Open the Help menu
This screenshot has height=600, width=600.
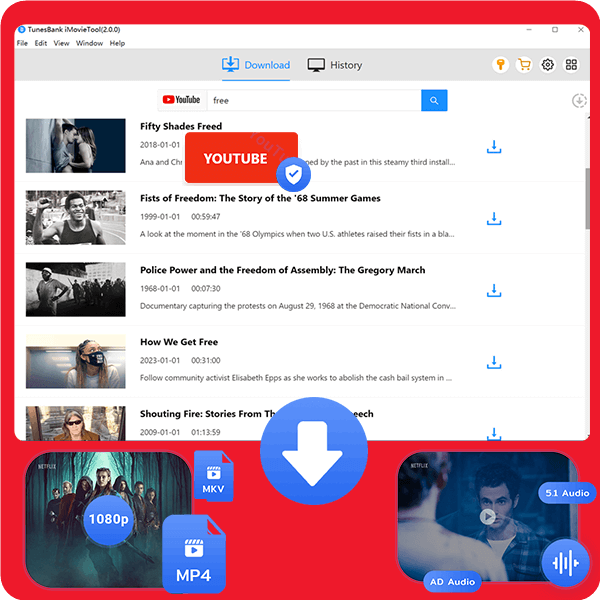pyautogui.click(x=117, y=43)
